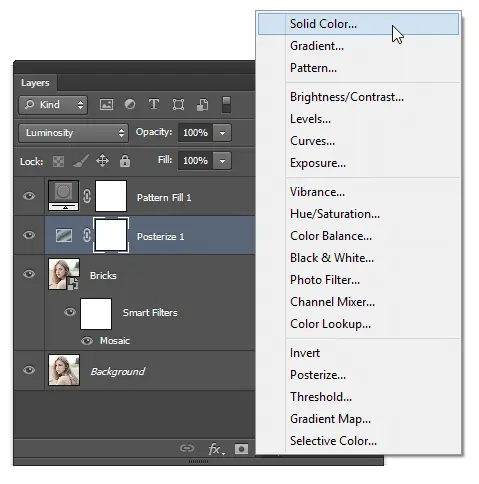Toggle Smart Filters visibility eye
479x484 pixels.
tap(70, 312)
